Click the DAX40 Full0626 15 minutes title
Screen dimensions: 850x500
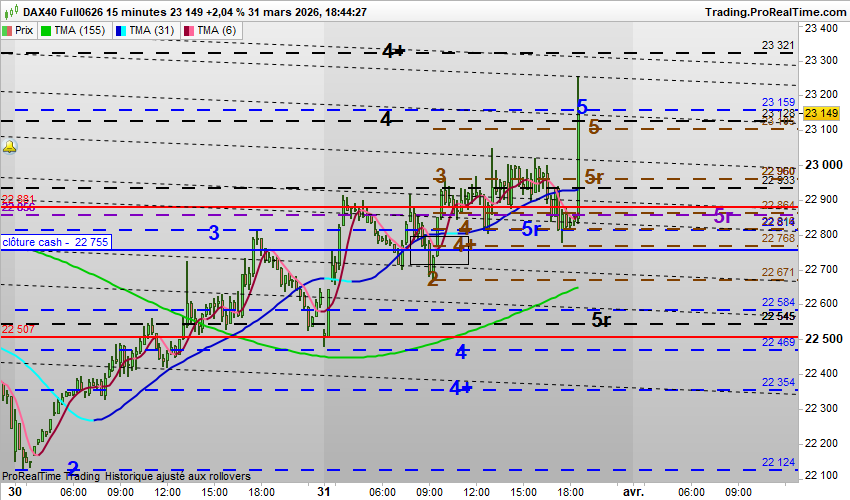click(93, 12)
